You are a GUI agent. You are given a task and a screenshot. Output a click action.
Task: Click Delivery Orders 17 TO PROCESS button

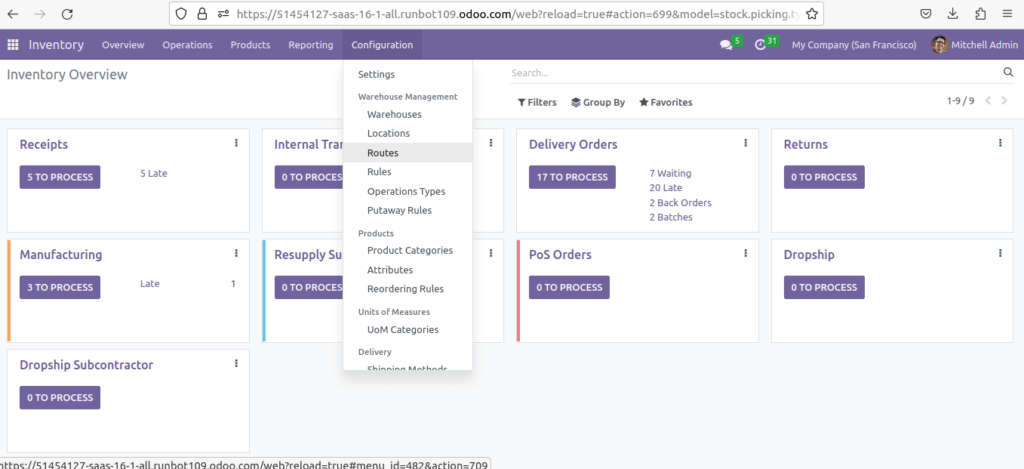pos(572,177)
